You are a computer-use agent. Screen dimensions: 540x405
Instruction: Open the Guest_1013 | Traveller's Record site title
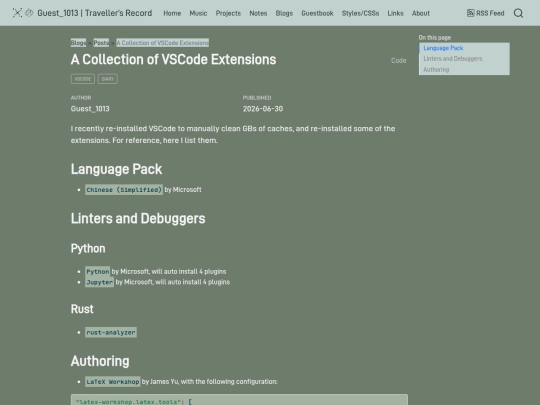click(x=95, y=13)
